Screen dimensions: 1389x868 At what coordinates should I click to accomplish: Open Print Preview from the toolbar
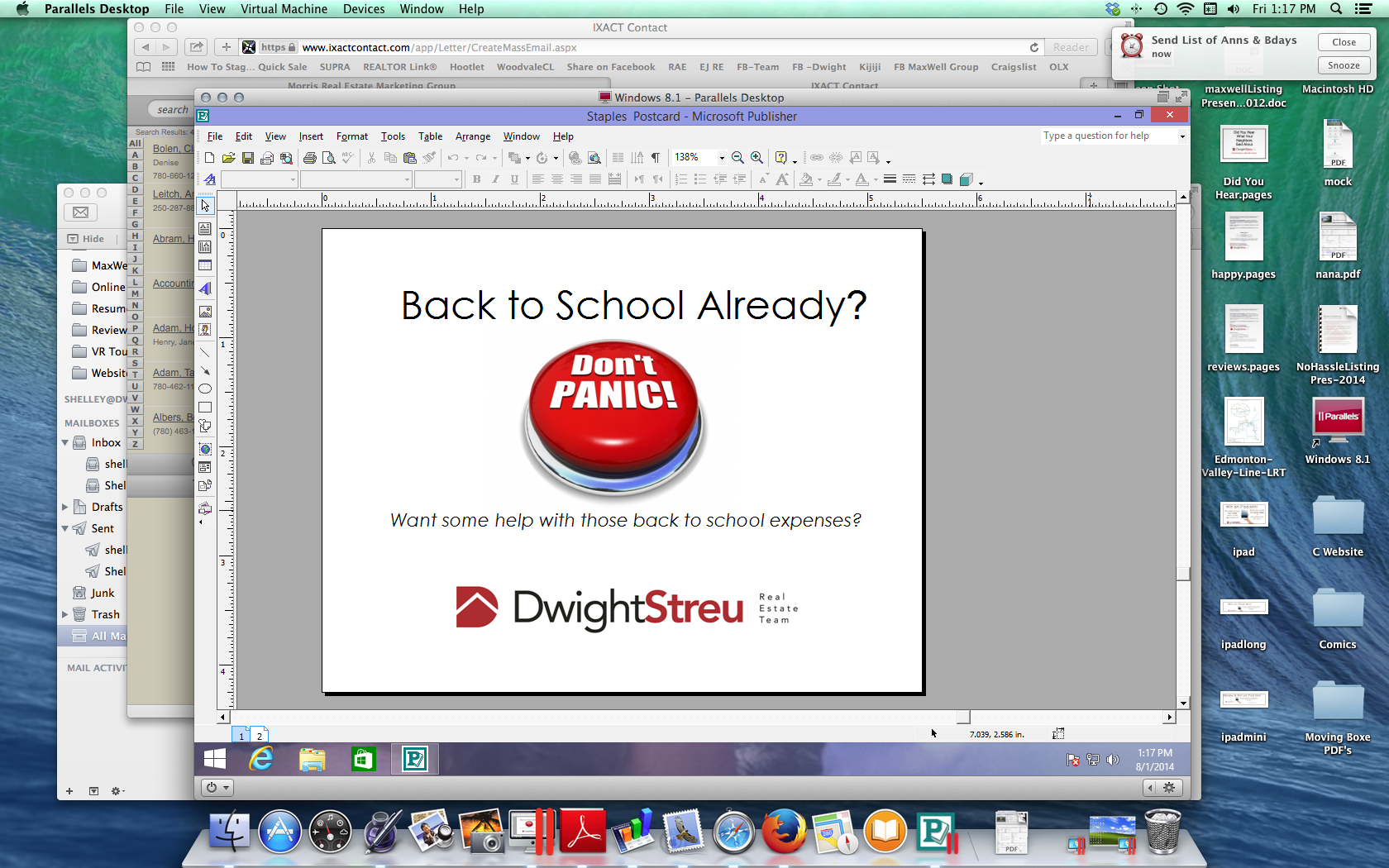click(329, 158)
